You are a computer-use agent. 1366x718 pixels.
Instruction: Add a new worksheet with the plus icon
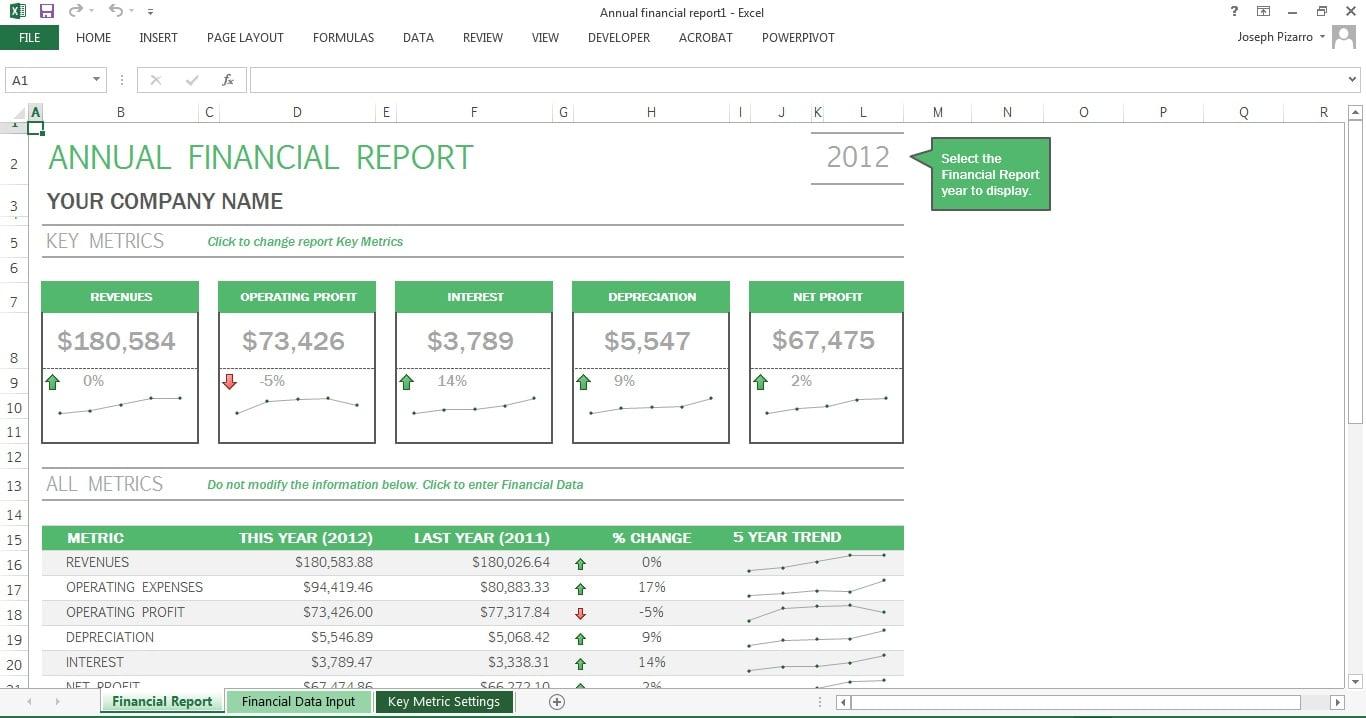[x=557, y=701]
